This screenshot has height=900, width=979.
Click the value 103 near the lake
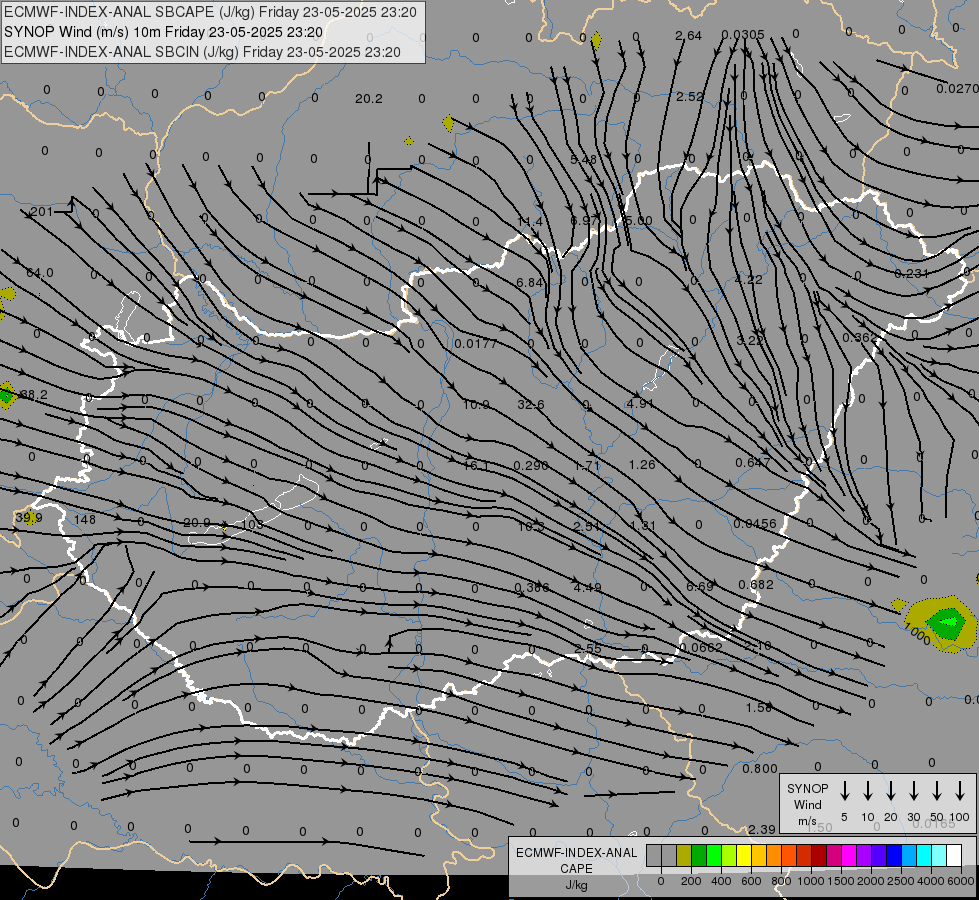(x=252, y=524)
